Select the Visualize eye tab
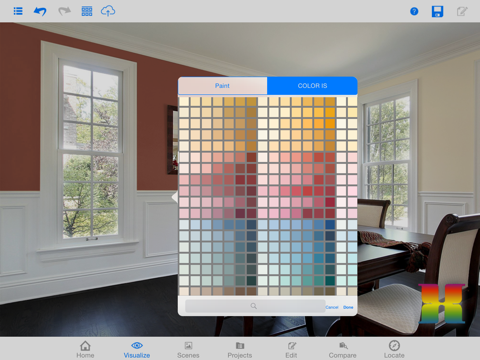Image resolution: width=480 pixels, height=360 pixels. click(137, 349)
